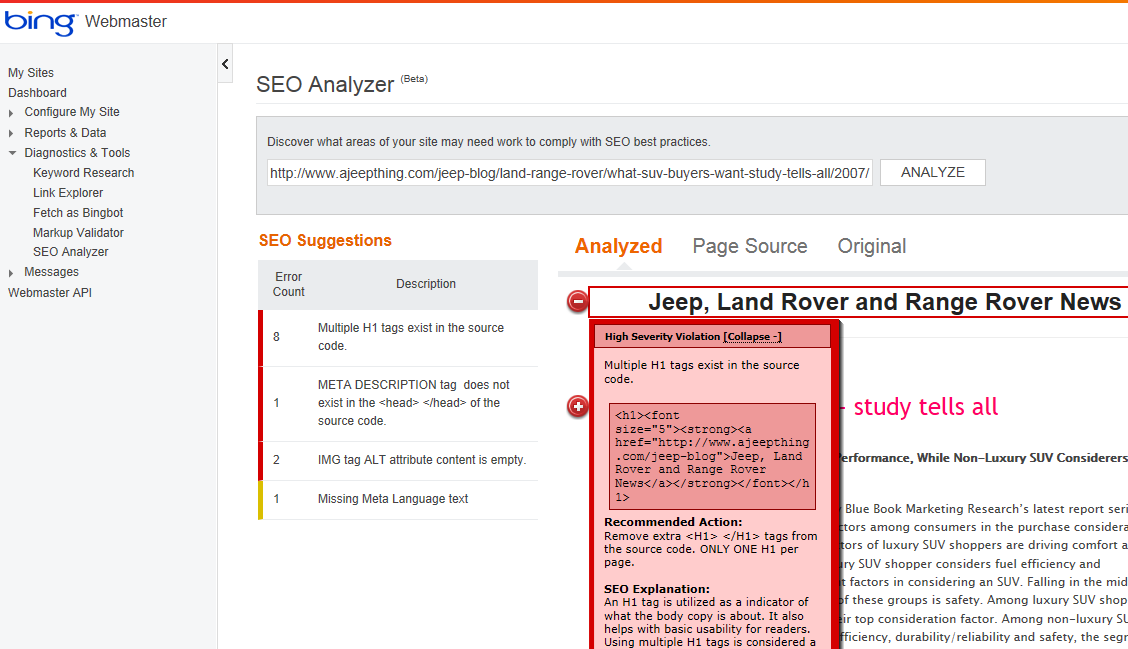Open Webmaster API link
Viewport: 1128px width, 649px height.
(50, 293)
